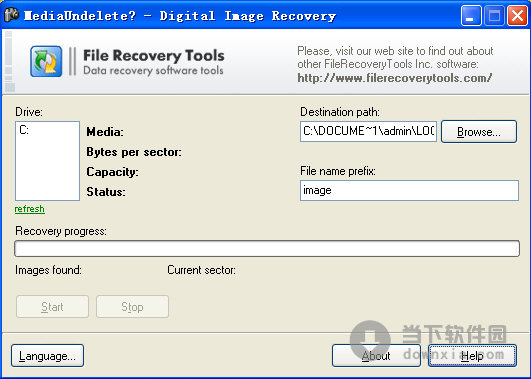Viewport: 531px width, 379px height.
Task: Click the Destination path input field
Action: coord(368,131)
